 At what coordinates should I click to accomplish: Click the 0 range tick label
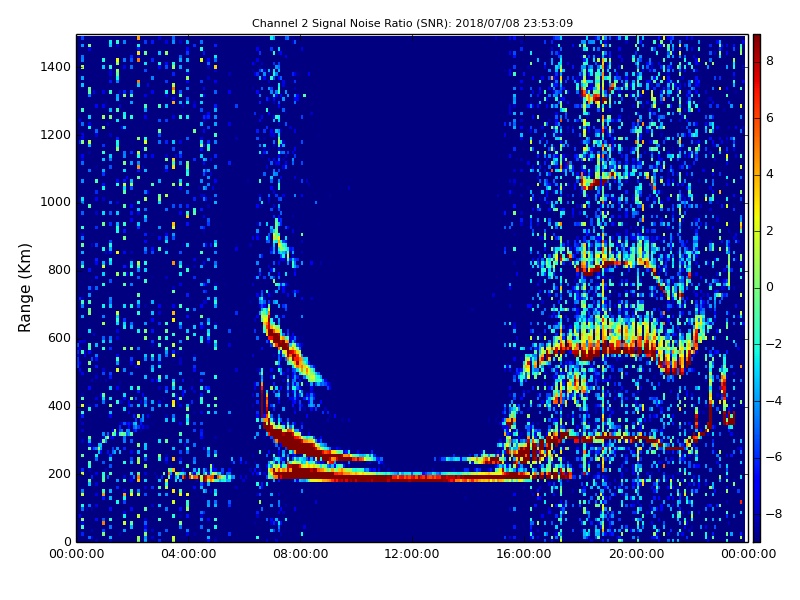tap(67, 541)
